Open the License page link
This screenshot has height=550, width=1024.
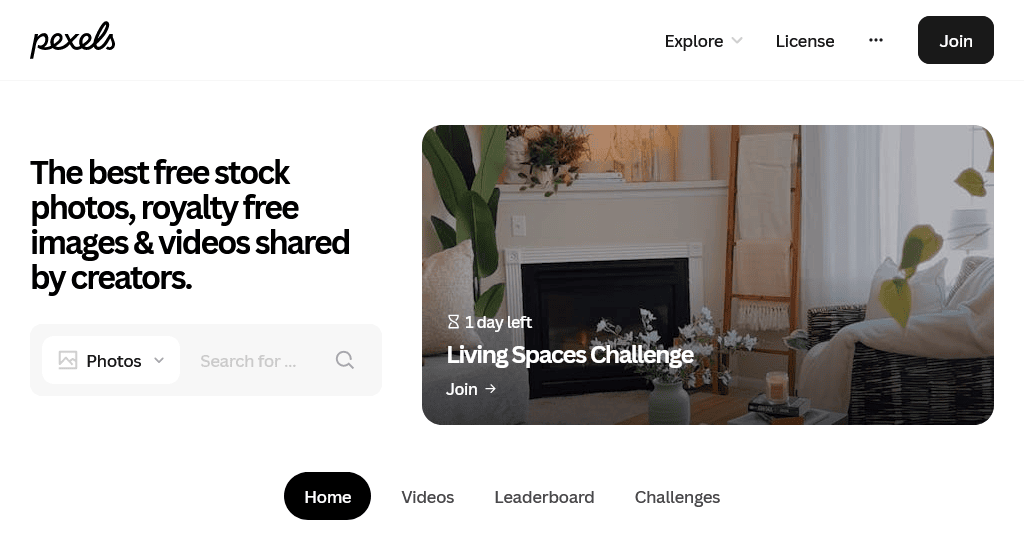click(x=805, y=40)
